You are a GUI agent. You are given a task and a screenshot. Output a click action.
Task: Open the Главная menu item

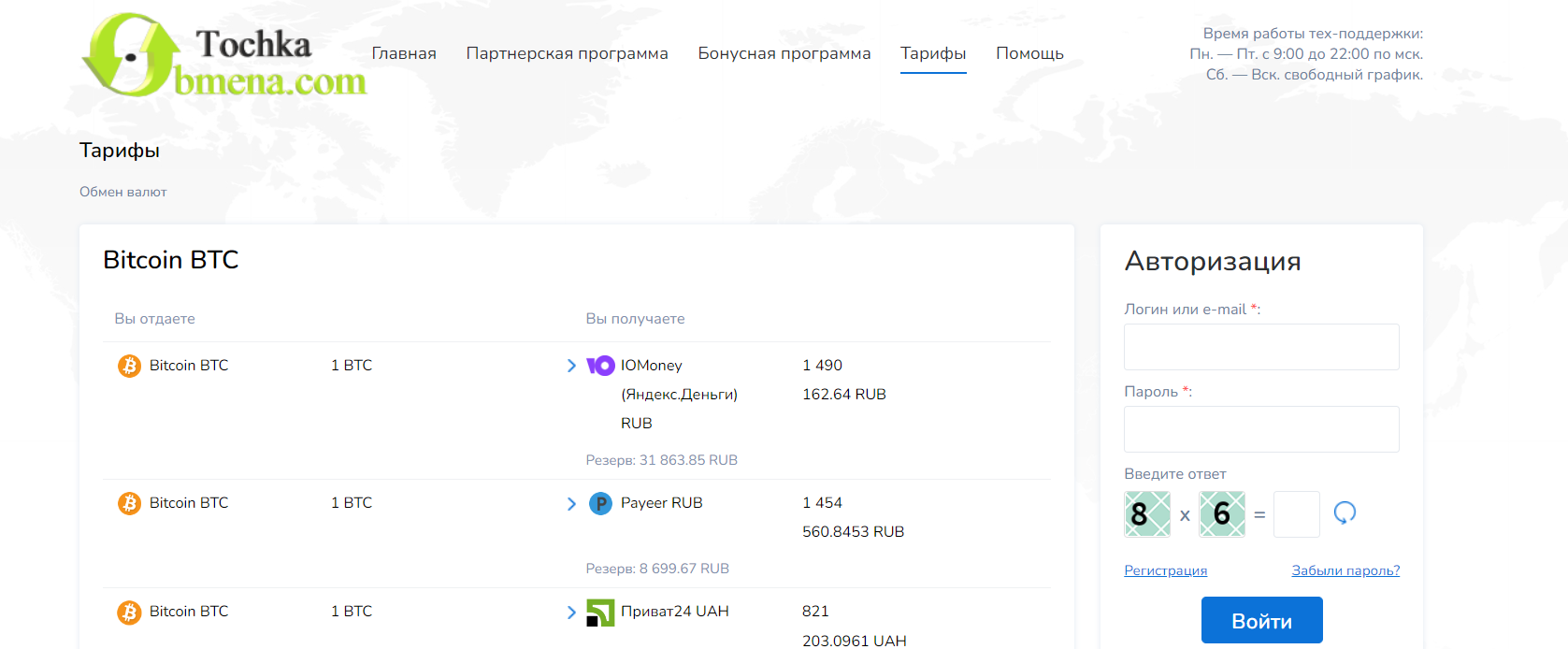coord(404,53)
